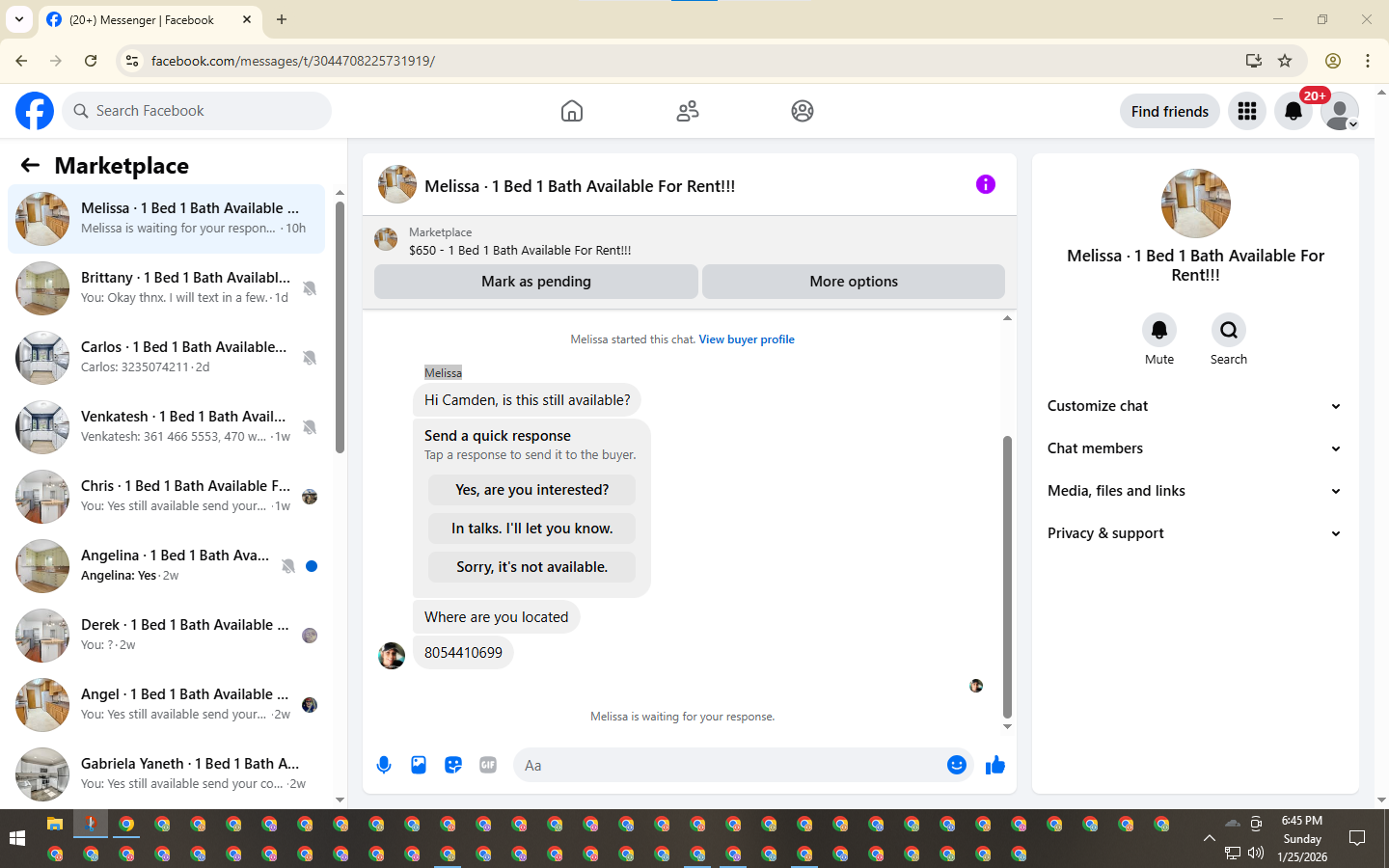Click the browser Forward arrow
Screen dimensions: 1389x868
pos(56,61)
